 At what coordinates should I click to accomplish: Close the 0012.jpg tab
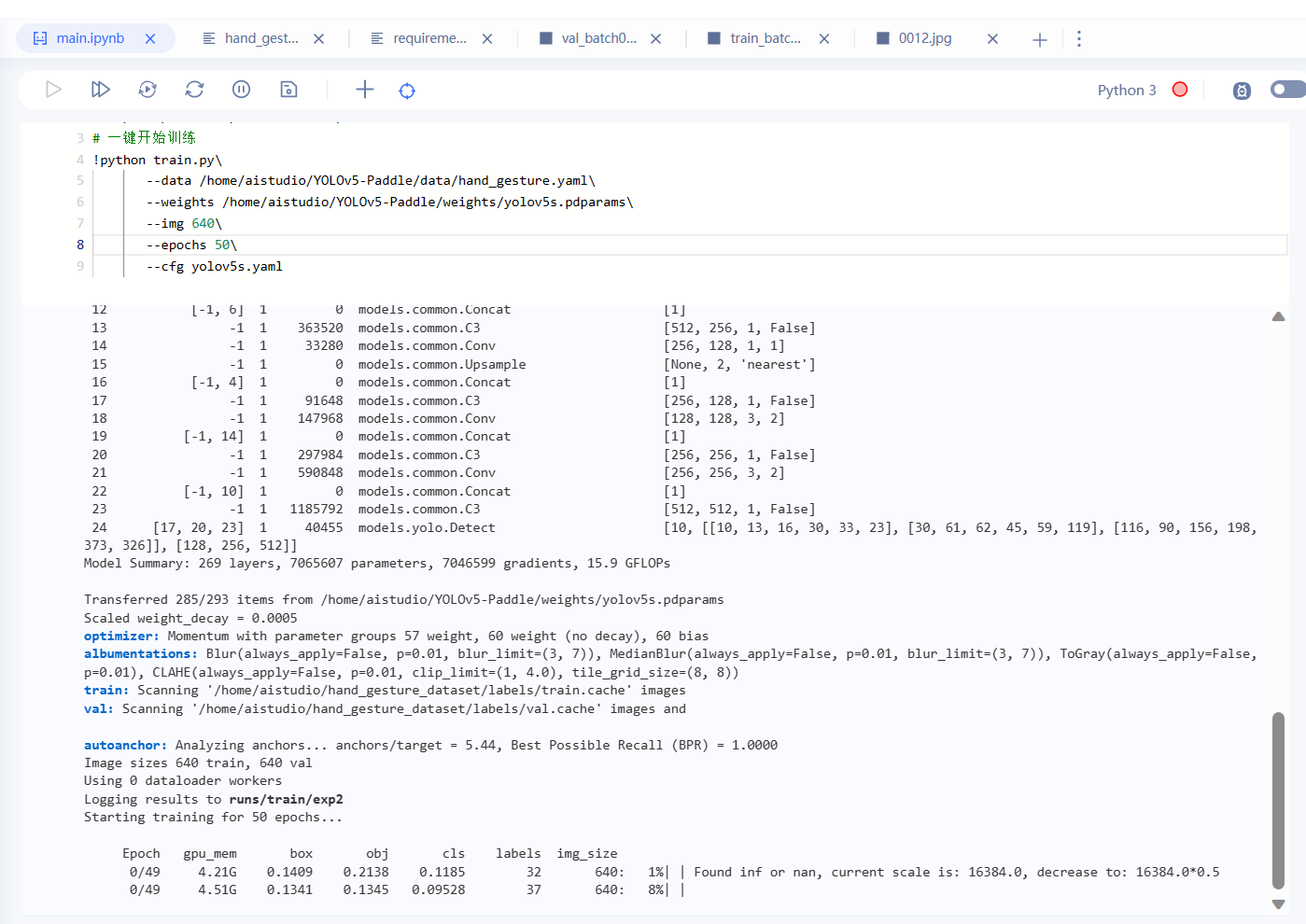pyautogui.click(x=992, y=38)
